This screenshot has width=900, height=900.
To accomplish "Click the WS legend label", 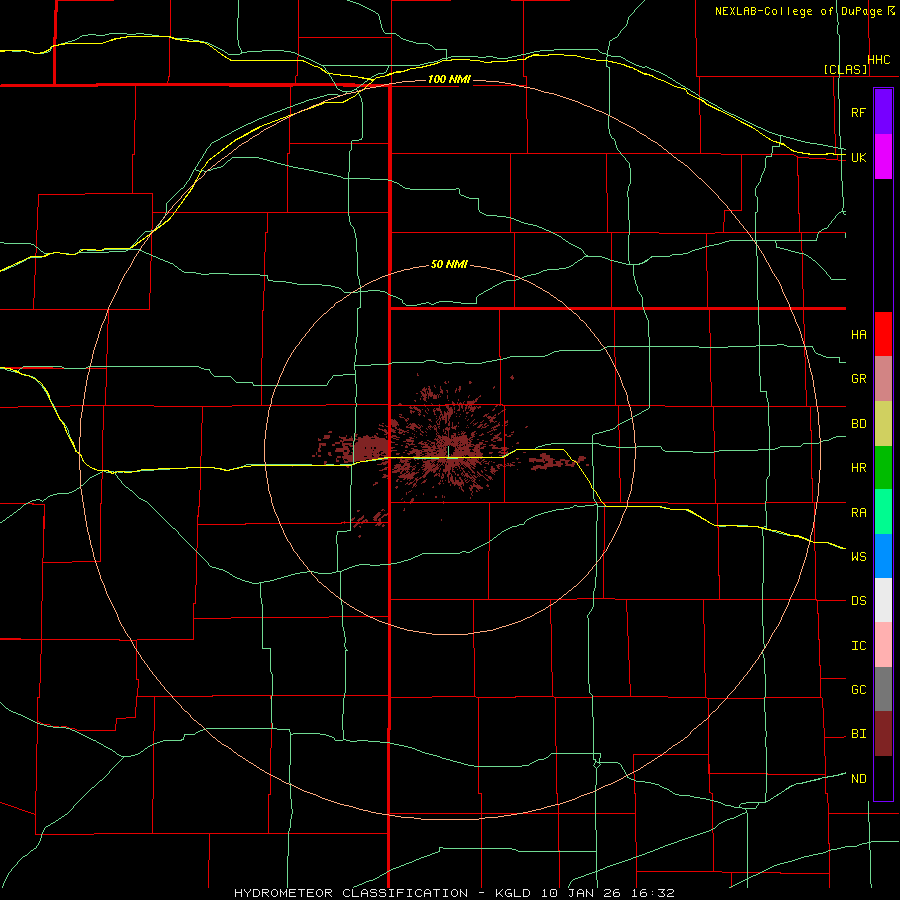I will click(x=858, y=556).
